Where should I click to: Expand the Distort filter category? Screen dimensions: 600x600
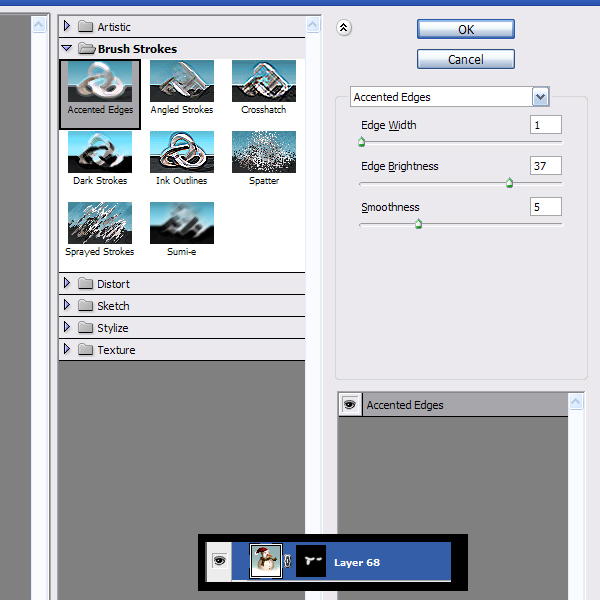tap(67, 284)
